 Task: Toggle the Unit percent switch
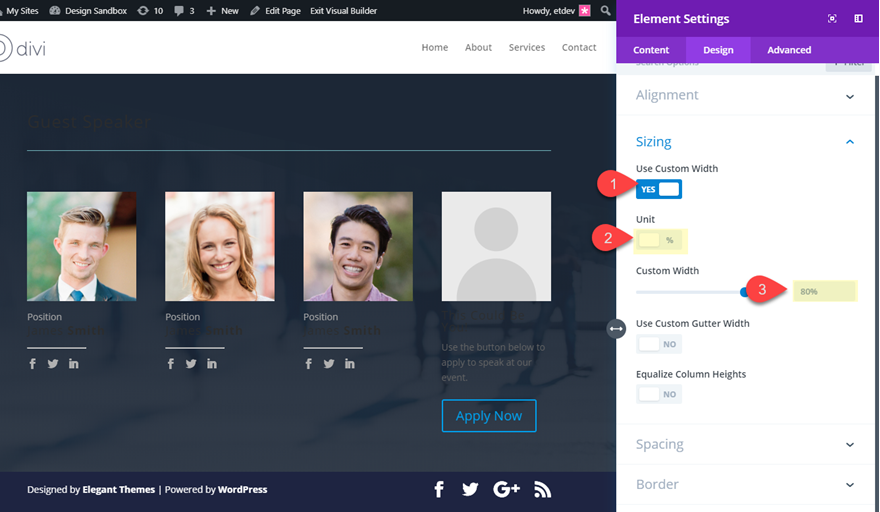click(659, 240)
